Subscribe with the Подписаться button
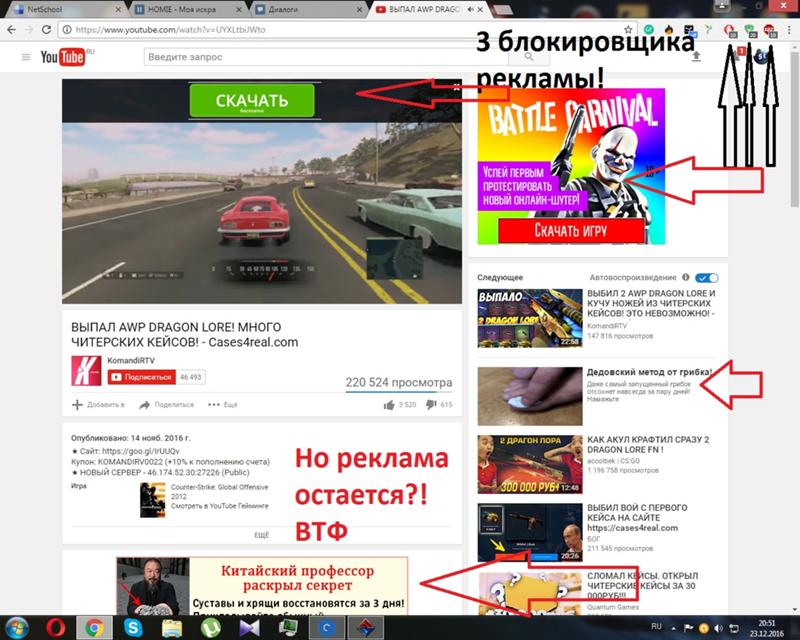The height and width of the screenshot is (640, 800). click(142, 377)
